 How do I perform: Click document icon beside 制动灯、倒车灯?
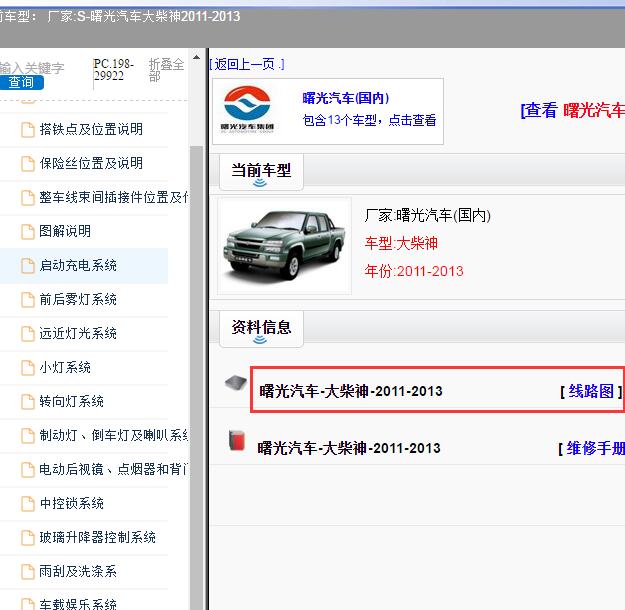coord(28,435)
